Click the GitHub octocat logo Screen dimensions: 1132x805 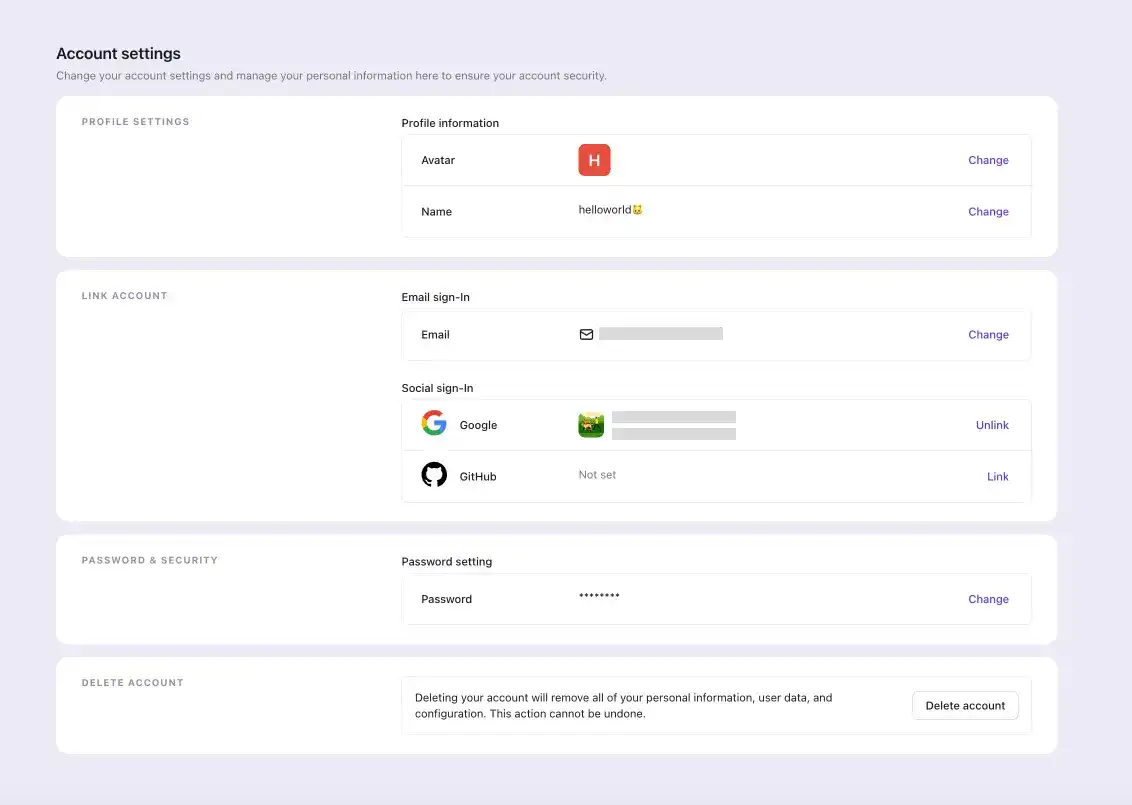coord(434,475)
